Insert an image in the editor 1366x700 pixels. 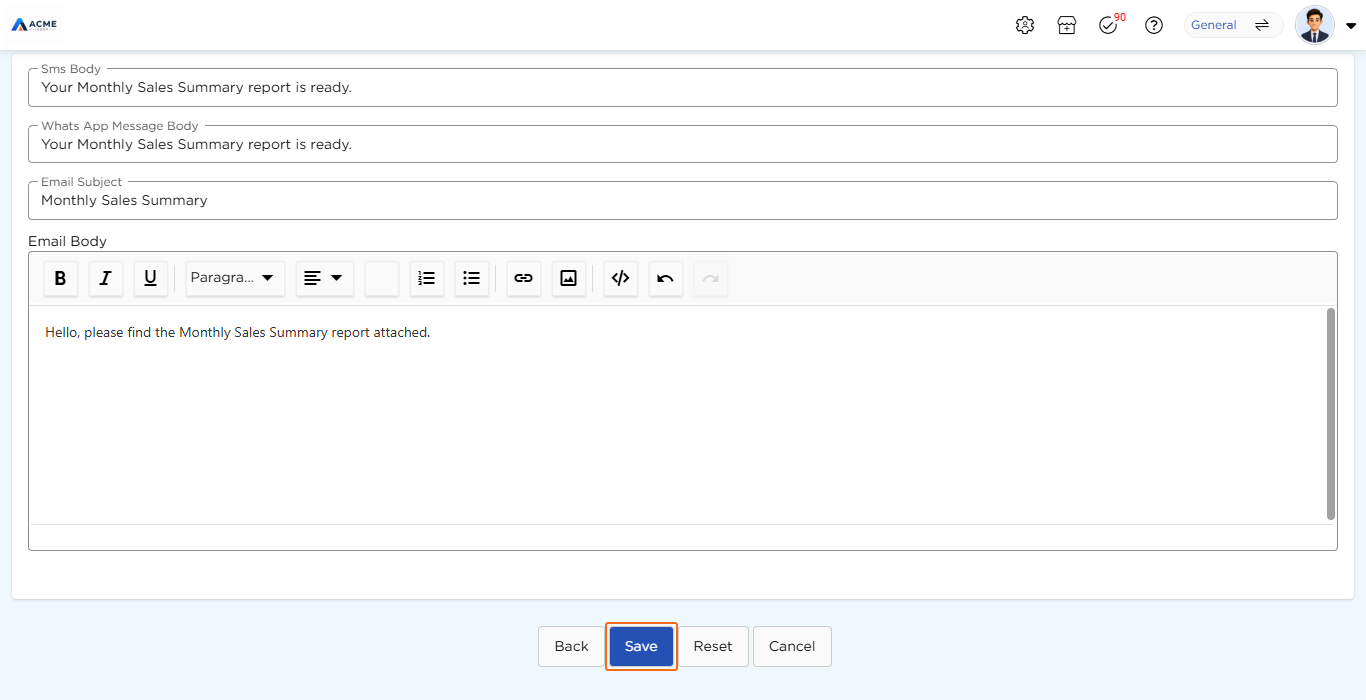568,279
